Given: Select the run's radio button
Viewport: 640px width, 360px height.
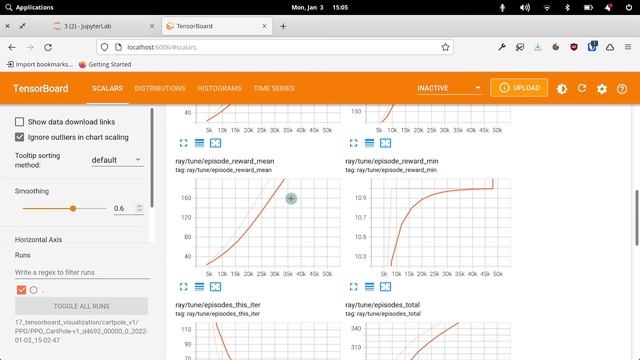Looking at the screenshot, I should pos(33,290).
